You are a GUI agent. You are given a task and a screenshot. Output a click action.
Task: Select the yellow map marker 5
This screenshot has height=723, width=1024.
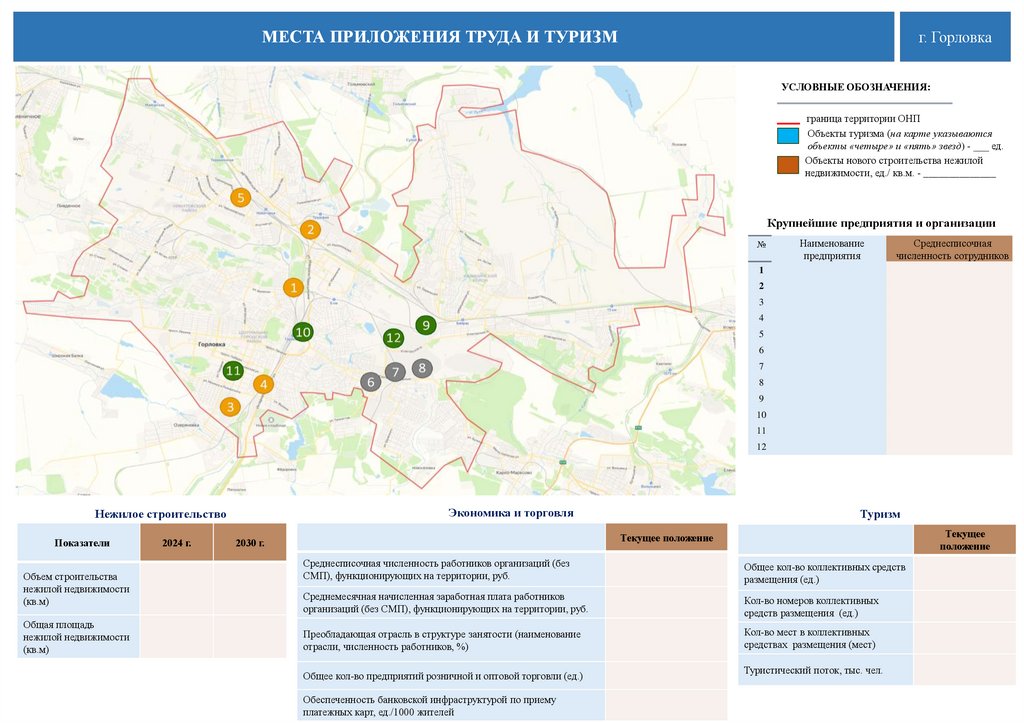tap(241, 197)
